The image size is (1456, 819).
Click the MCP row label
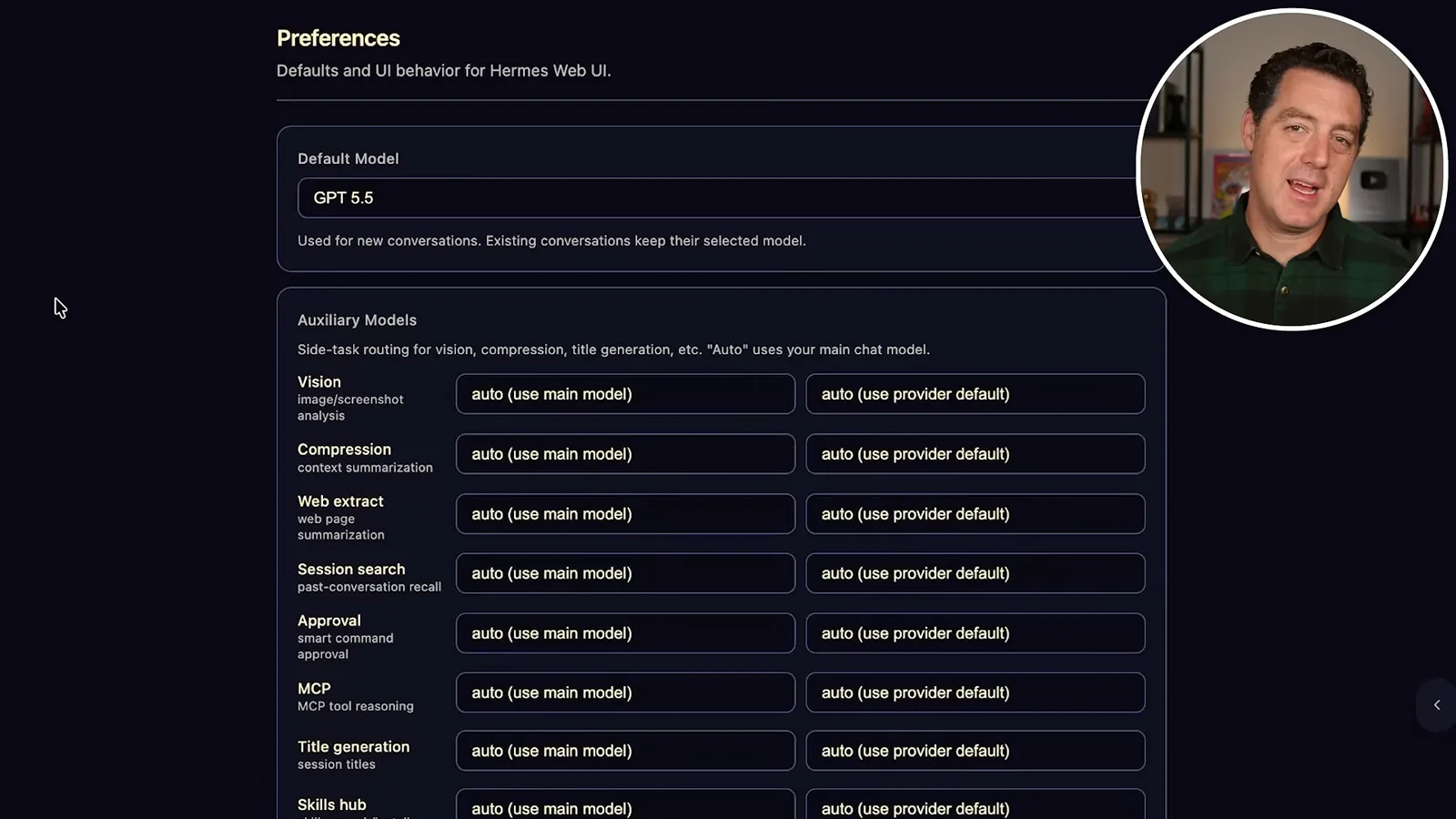tap(314, 689)
